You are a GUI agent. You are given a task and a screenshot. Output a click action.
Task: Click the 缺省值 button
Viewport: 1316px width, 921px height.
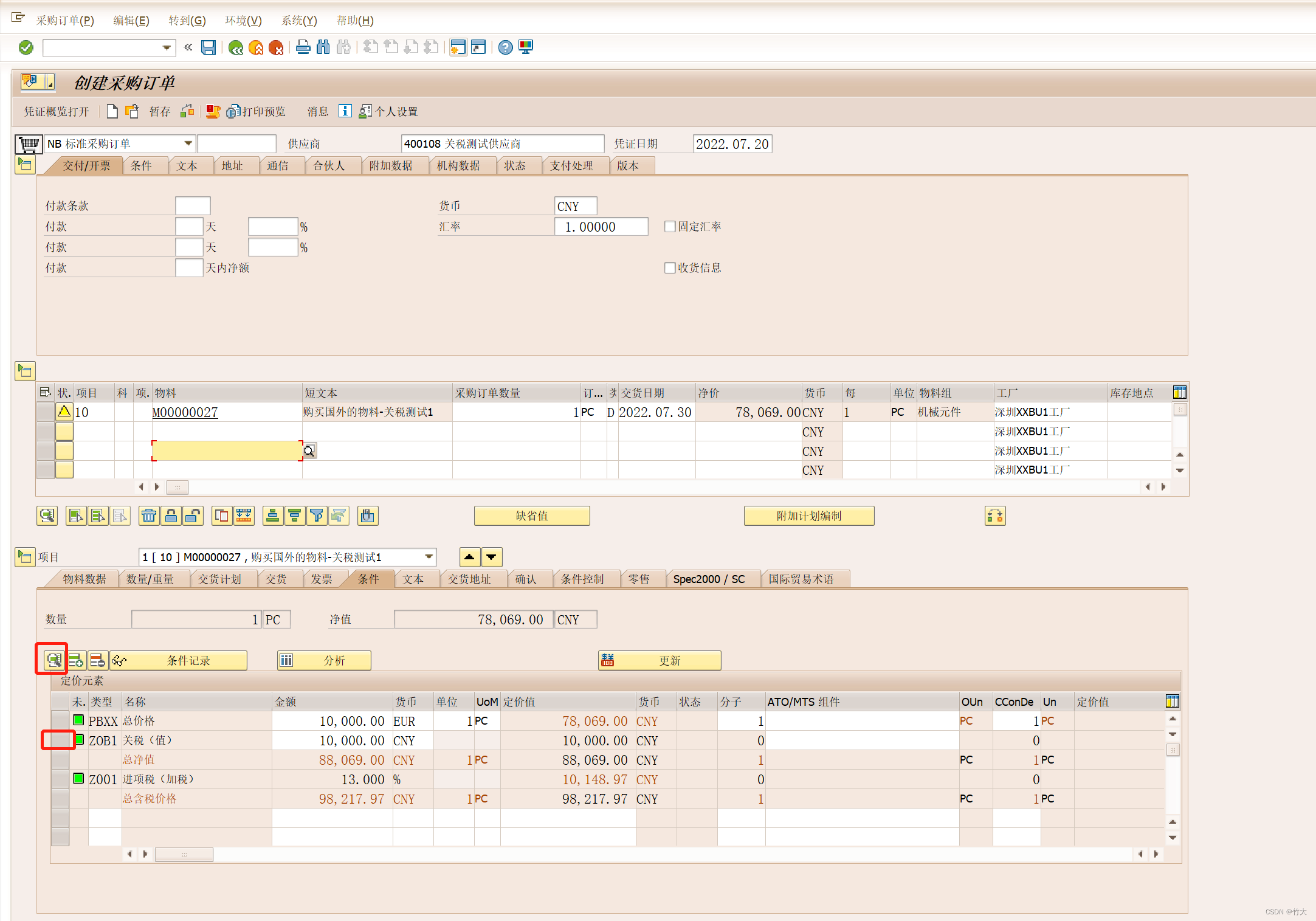pos(532,516)
